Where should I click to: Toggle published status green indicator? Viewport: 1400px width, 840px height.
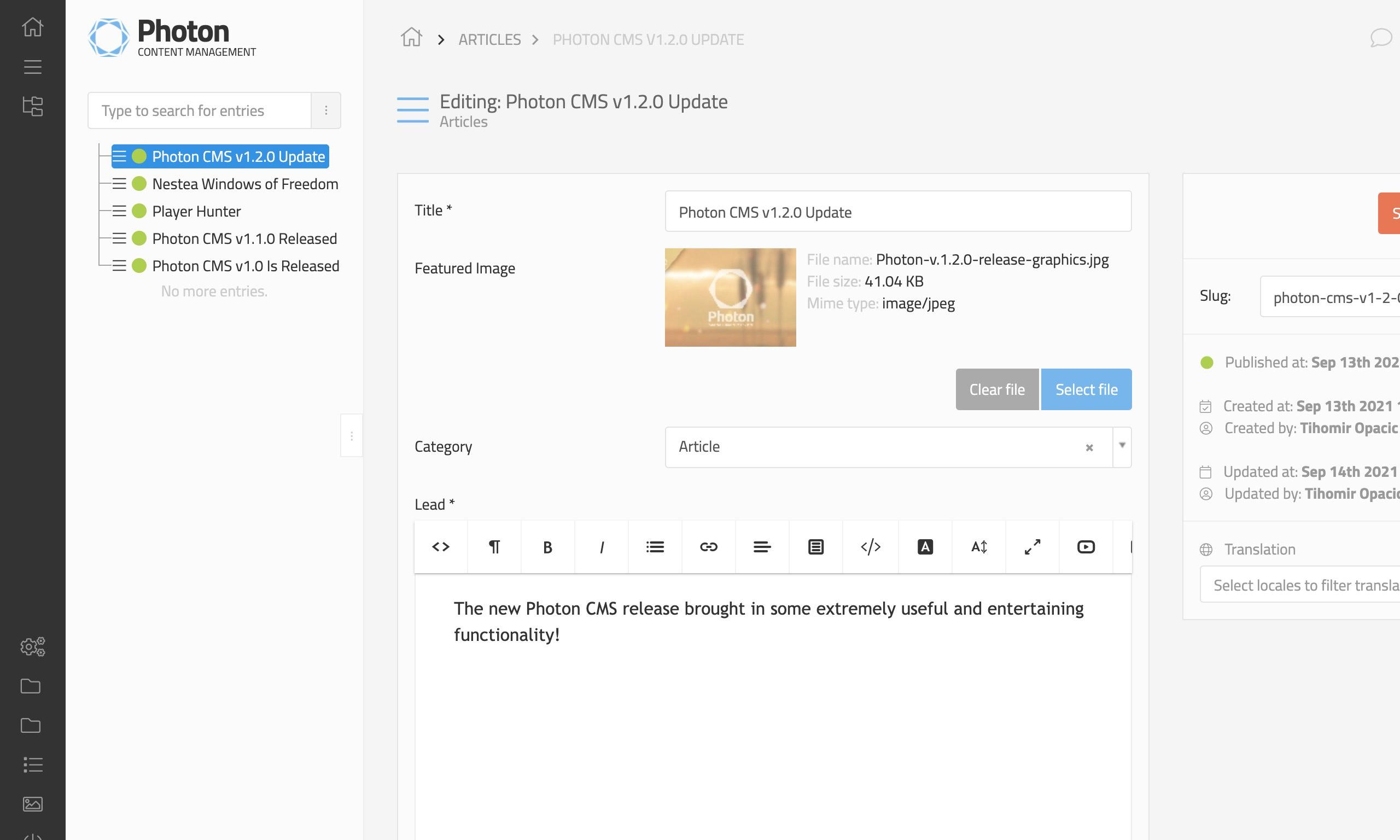point(1207,362)
